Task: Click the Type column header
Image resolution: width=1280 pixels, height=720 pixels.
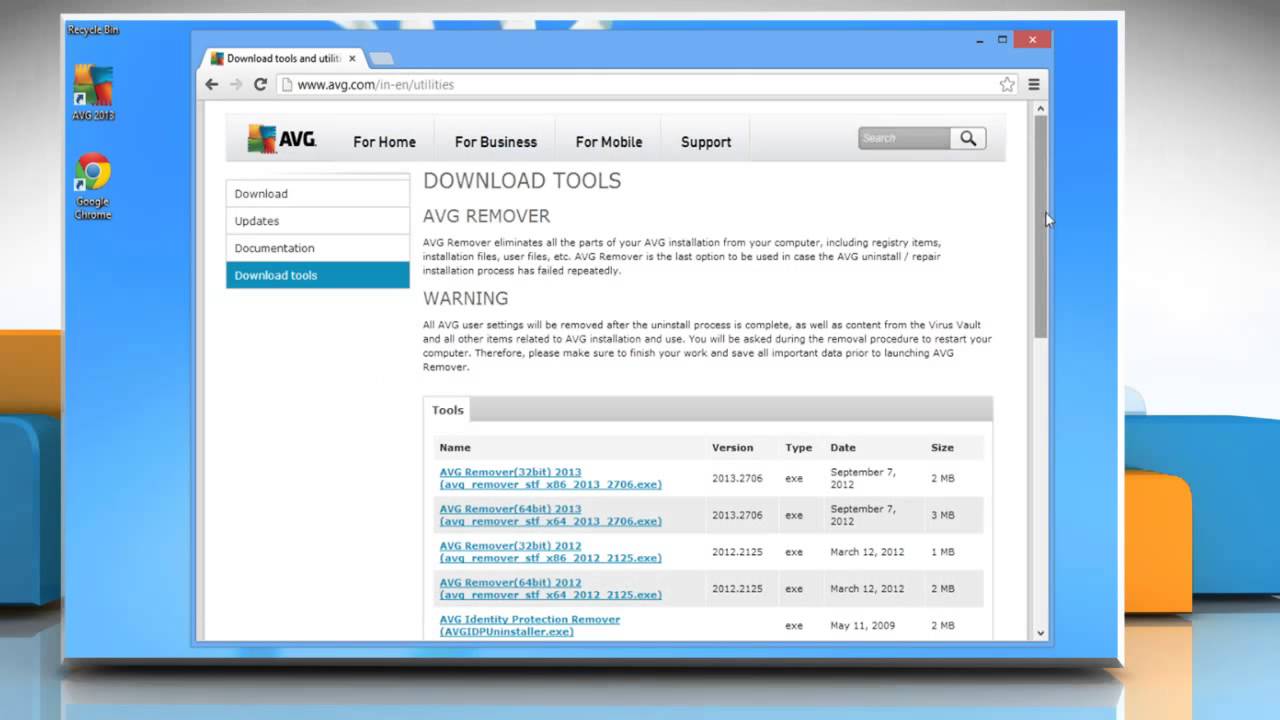Action: (x=799, y=448)
